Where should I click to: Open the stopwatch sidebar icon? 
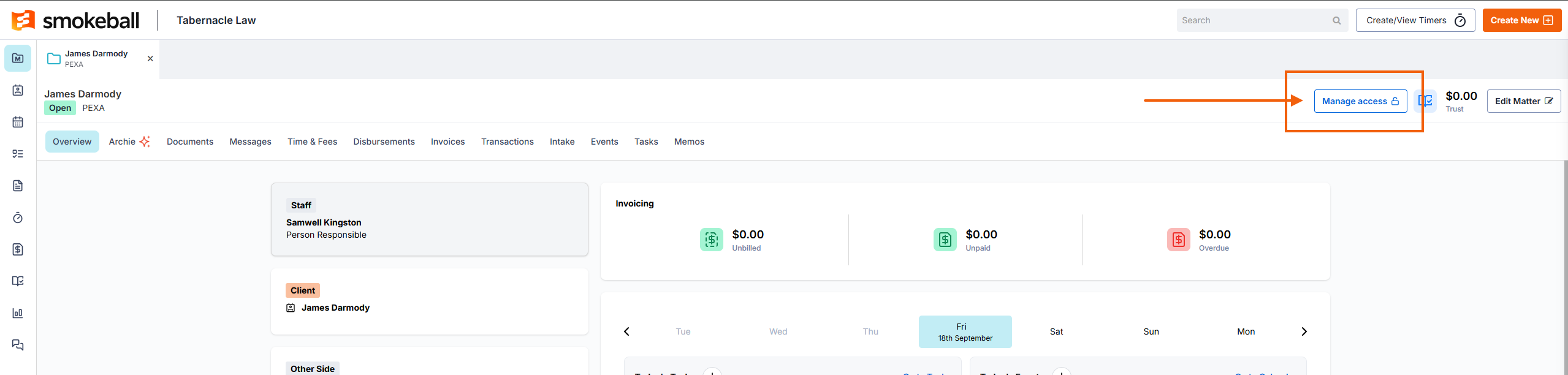tap(18, 218)
